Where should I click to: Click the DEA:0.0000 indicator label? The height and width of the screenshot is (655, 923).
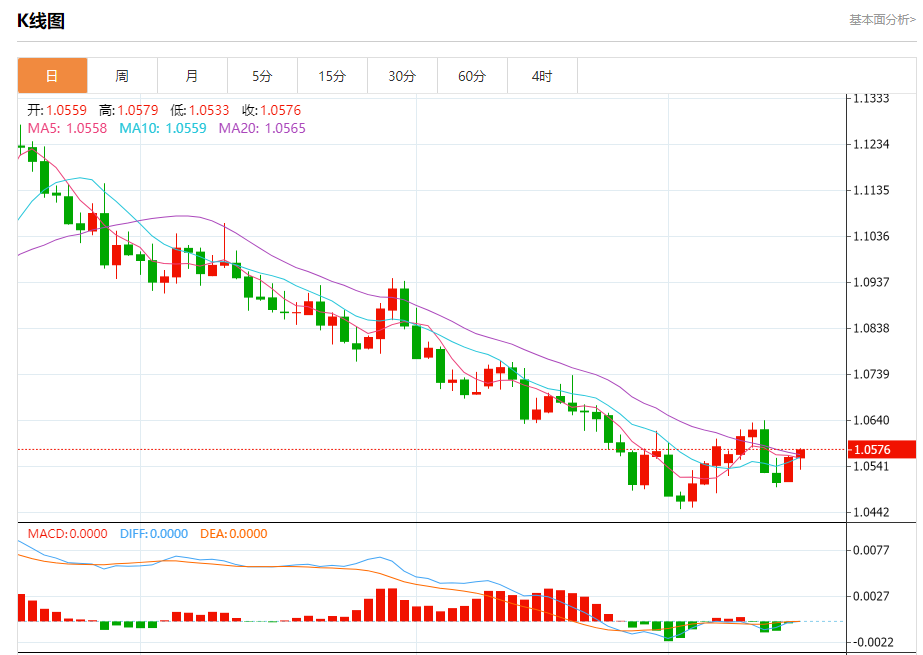(234, 534)
